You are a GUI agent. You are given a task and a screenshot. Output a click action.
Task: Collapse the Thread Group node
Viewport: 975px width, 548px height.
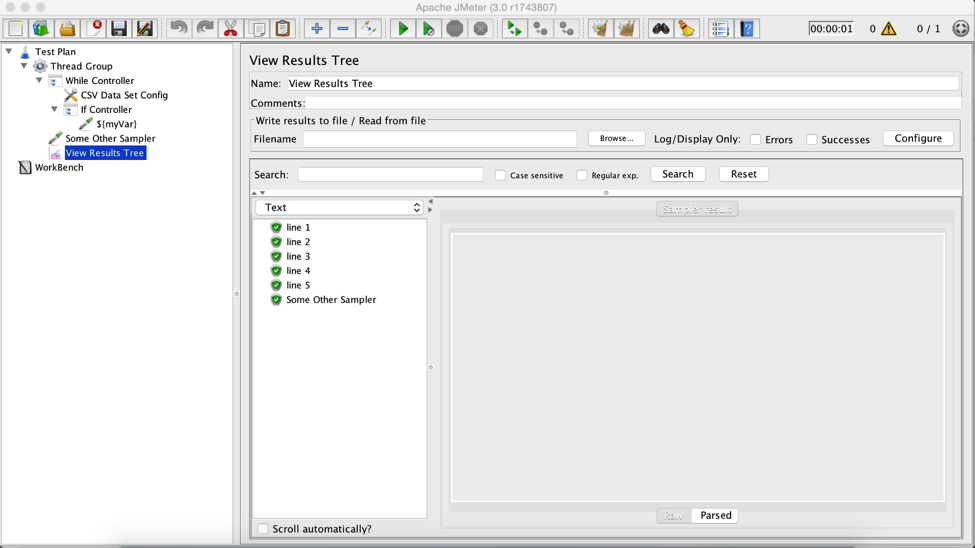24,66
